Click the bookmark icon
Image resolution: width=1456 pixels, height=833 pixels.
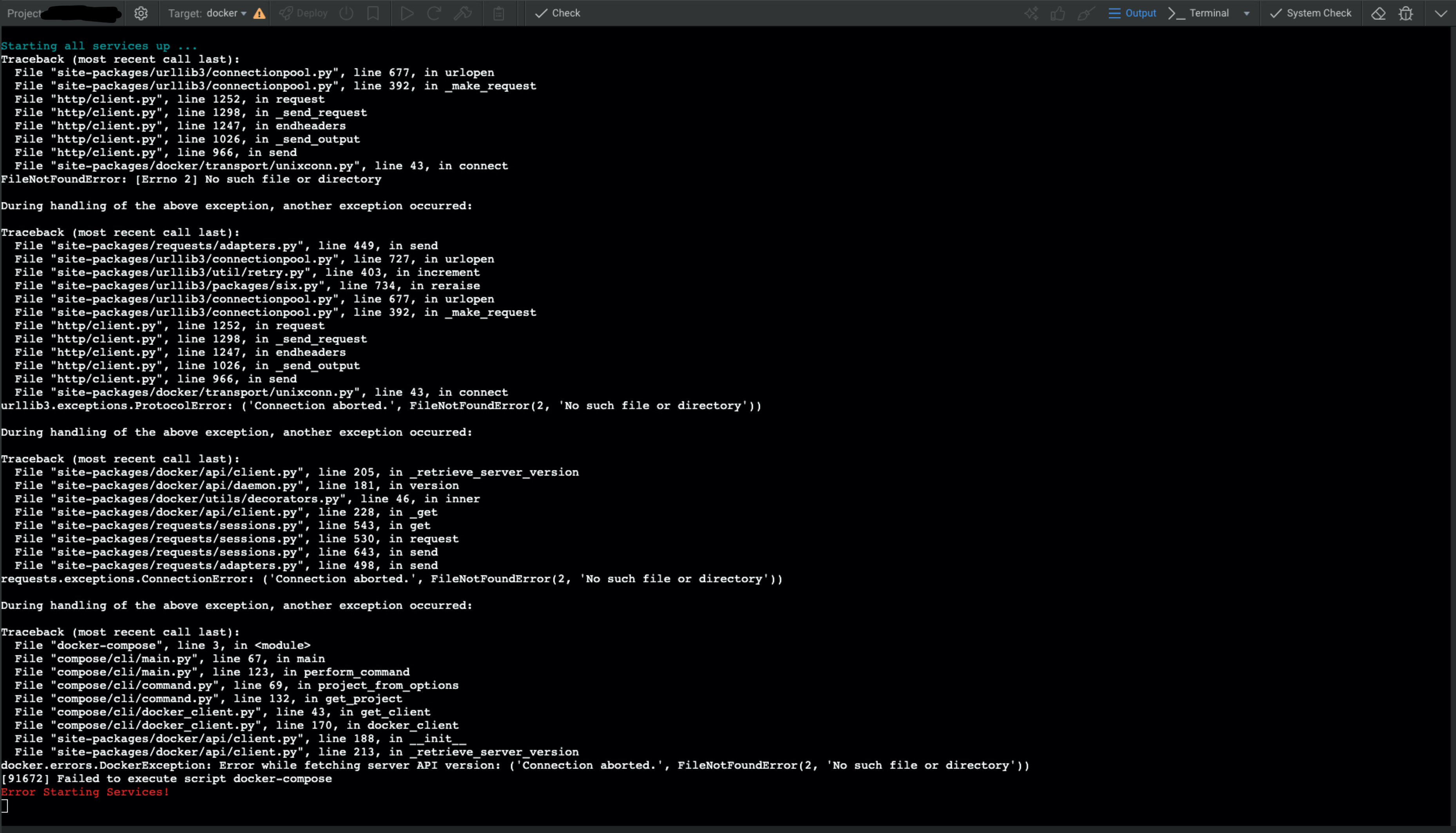tap(373, 13)
